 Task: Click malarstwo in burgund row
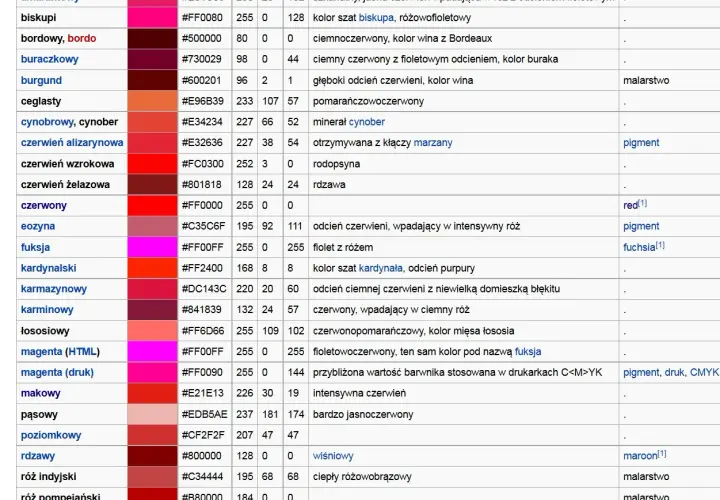click(x=646, y=80)
